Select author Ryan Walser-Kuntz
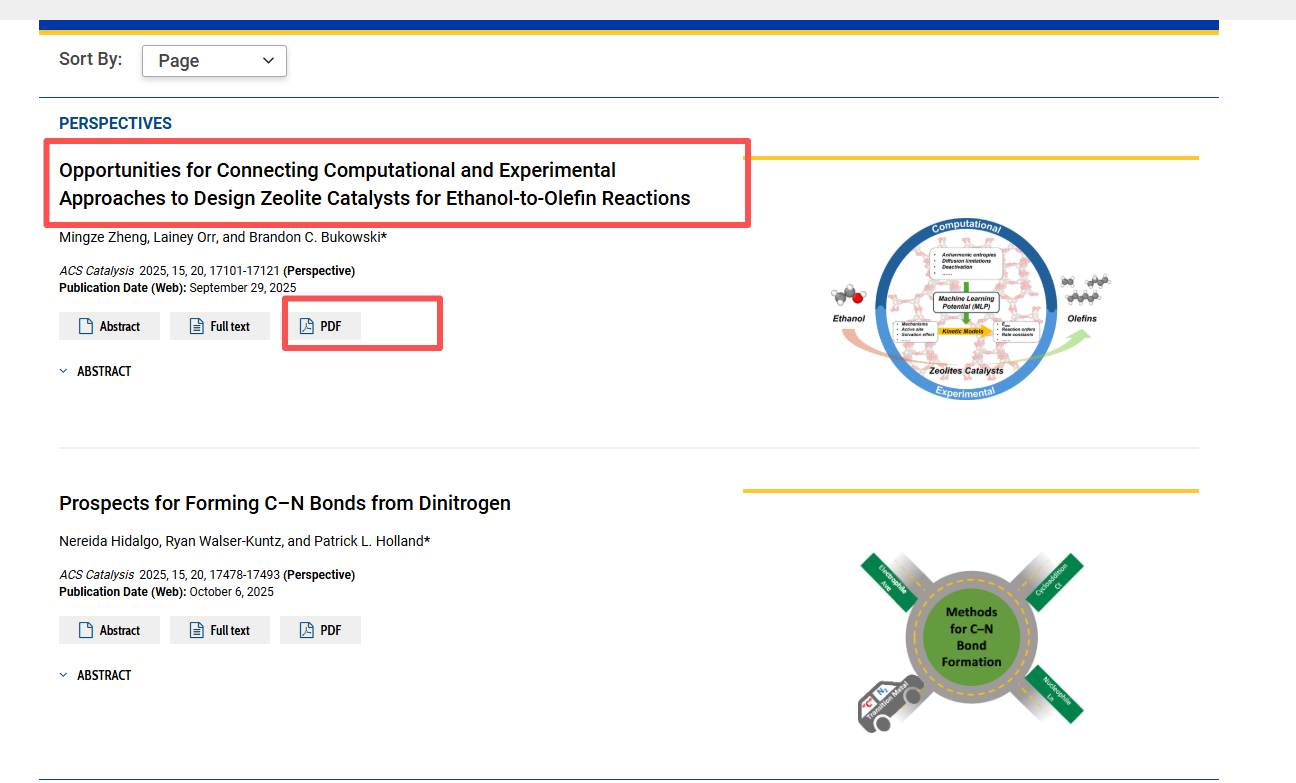Image resolution: width=1296 pixels, height=783 pixels. click(222, 541)
